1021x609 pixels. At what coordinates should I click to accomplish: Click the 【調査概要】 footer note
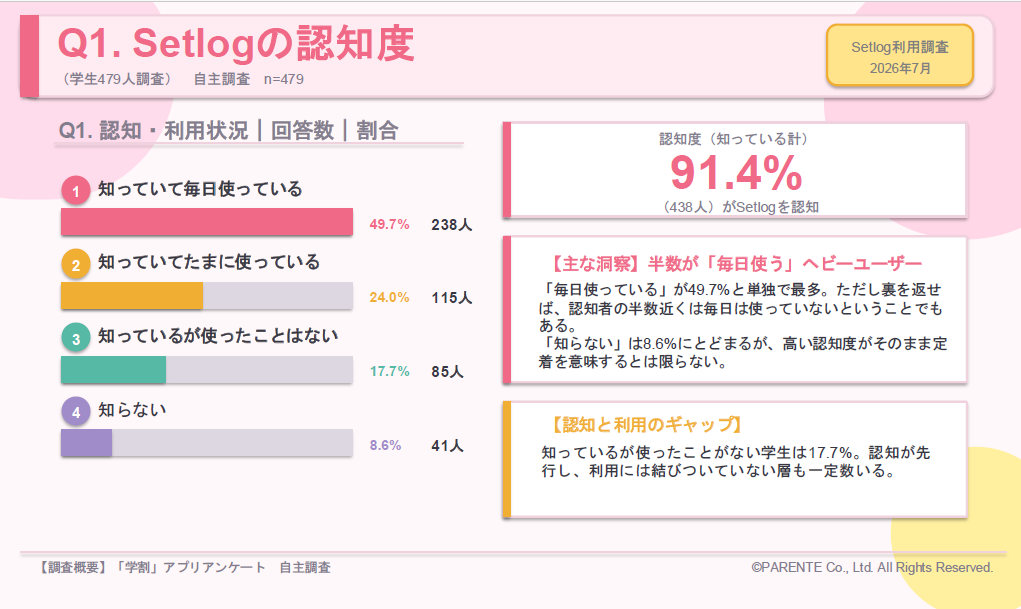pyautogui.click(x=184, y=567)
